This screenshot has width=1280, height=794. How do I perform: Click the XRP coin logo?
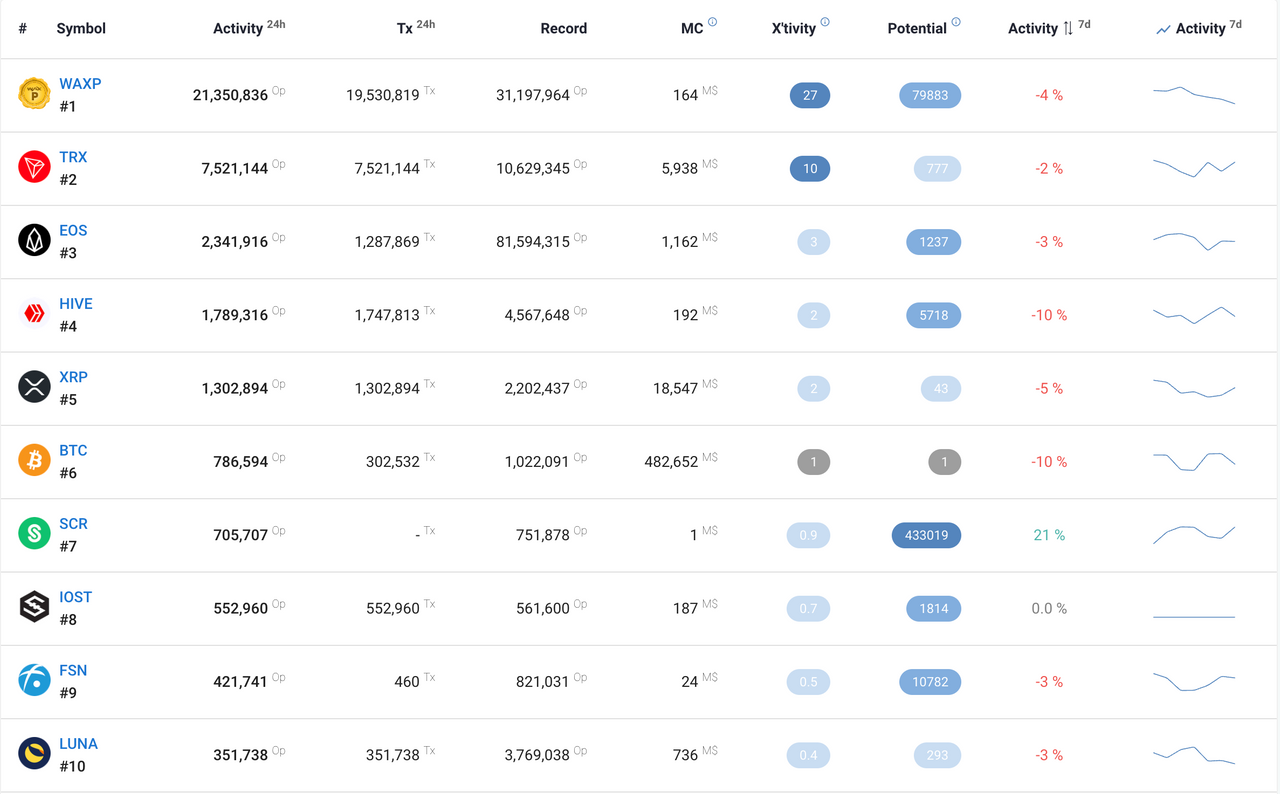(x=34, y=387)
